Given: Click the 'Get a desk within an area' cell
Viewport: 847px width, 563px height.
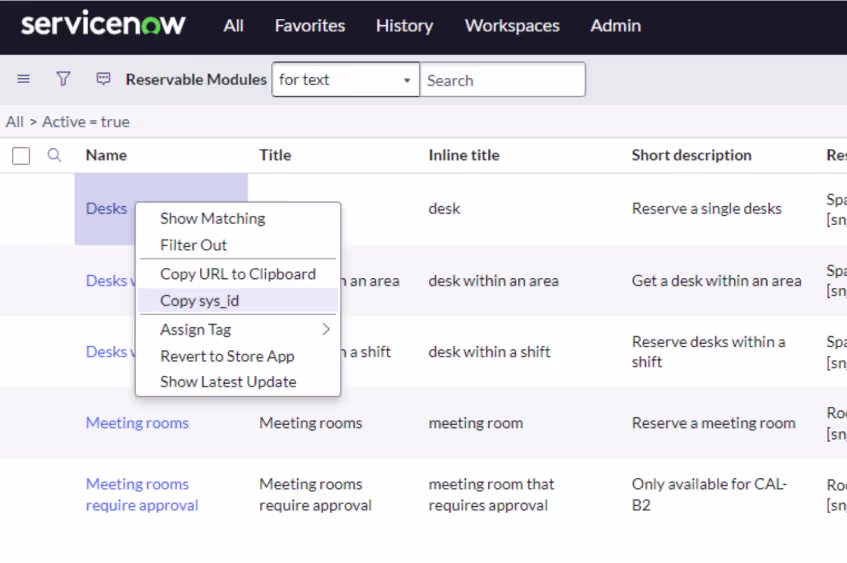Looking at the screenshot, I should (716, 281).
